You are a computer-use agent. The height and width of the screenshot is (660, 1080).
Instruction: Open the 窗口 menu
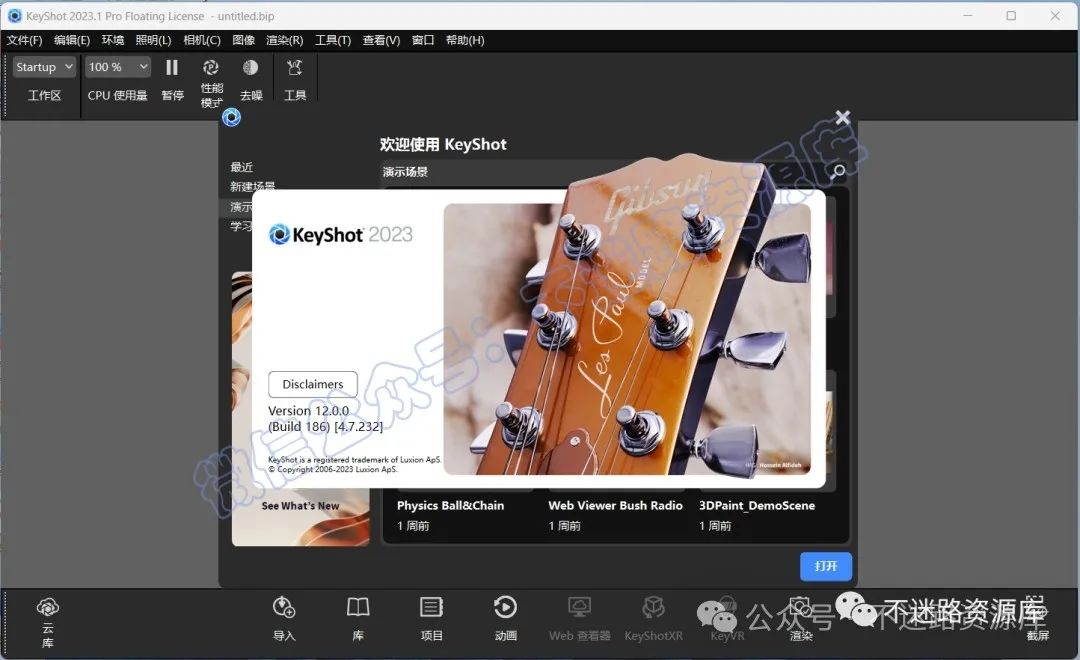pos(423,40)
